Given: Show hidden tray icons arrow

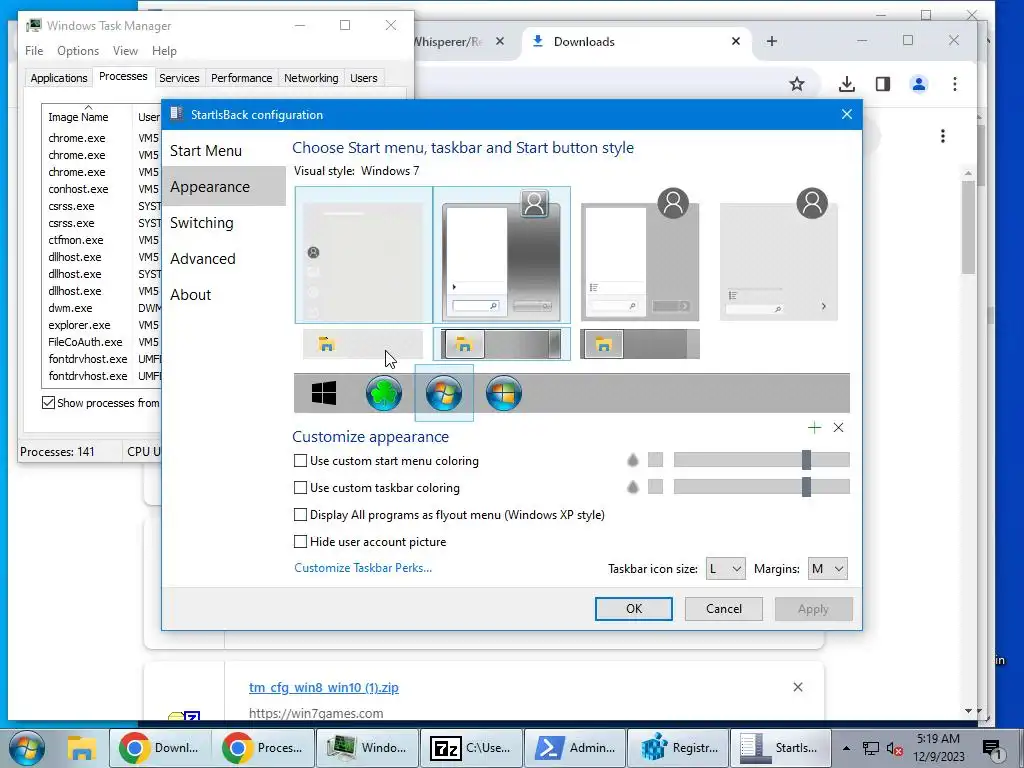Looking at the screenshot, I should tap(846, 748).
